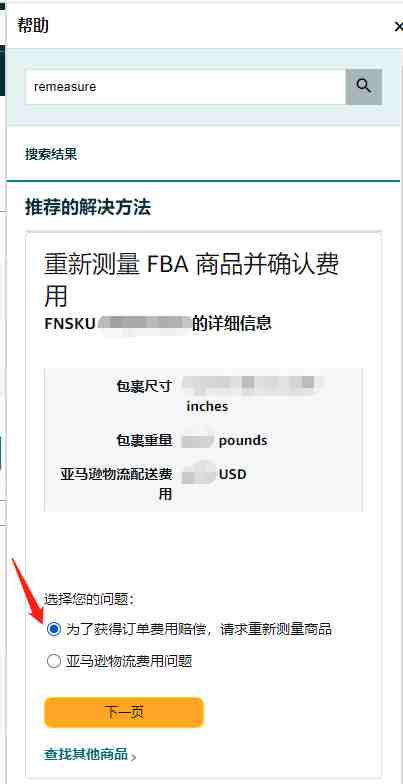Select the 请求重新测量商品 radio button
The height and width of the screenshot is (784, 403).
(54, 629)
